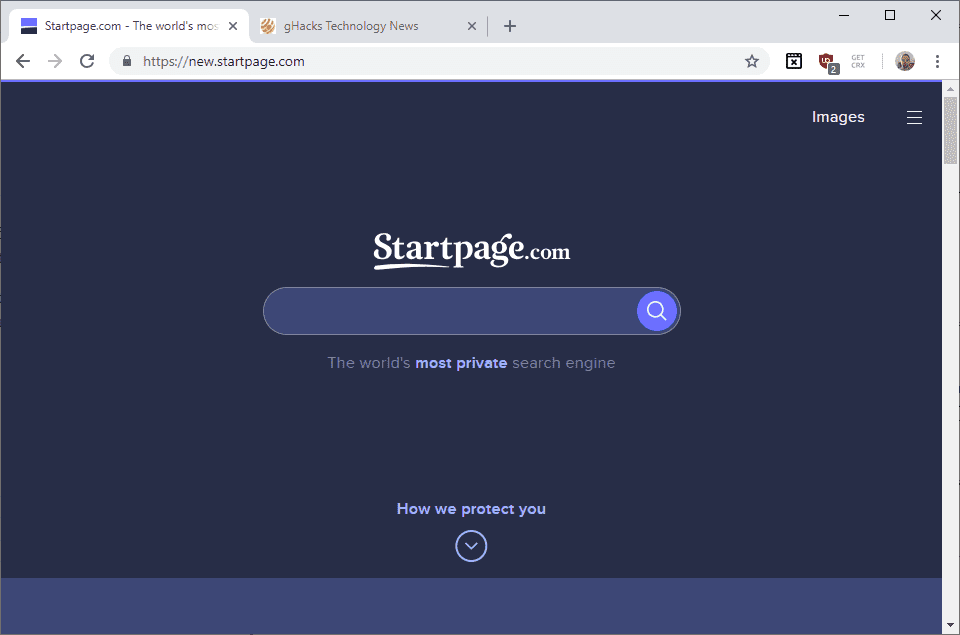The height and width of the screenshot is (635, 960).
Task: Open the user profile avatar
Action: [x=905, y=61]
